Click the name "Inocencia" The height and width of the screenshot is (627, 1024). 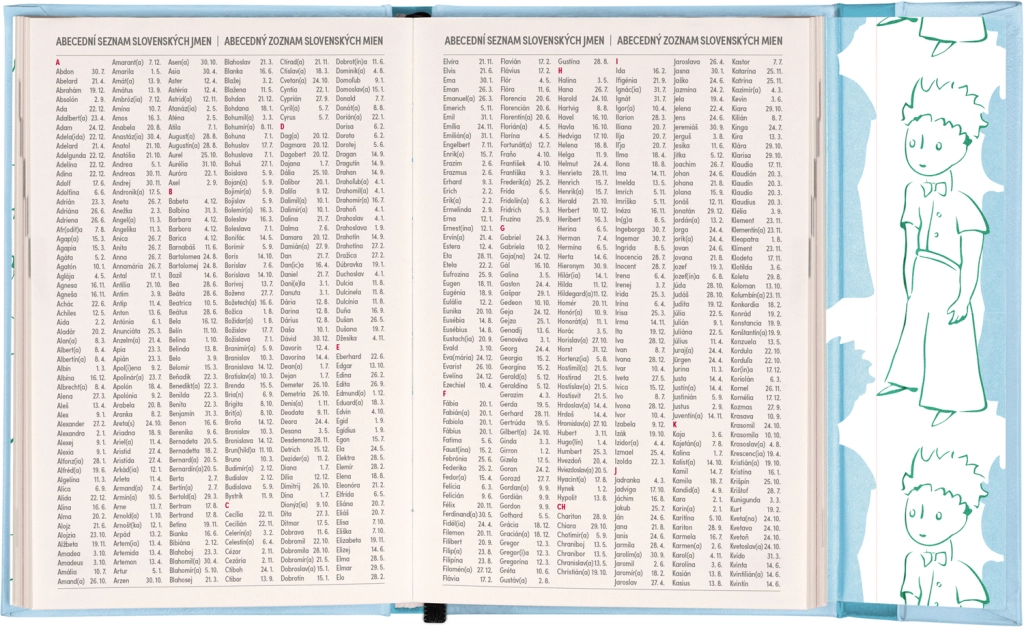coord(629,257)
